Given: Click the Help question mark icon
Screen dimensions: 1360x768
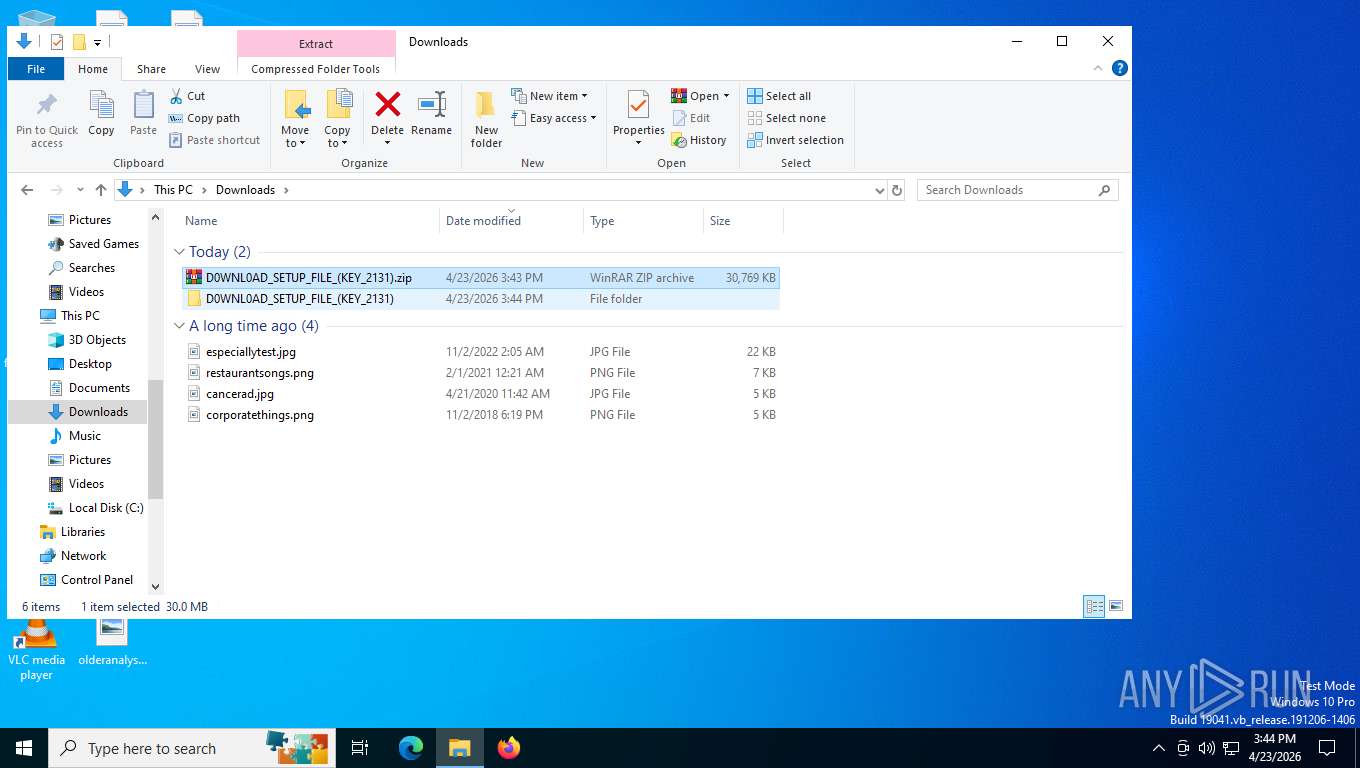Looking at the screenshot, I should (1120, 68).
